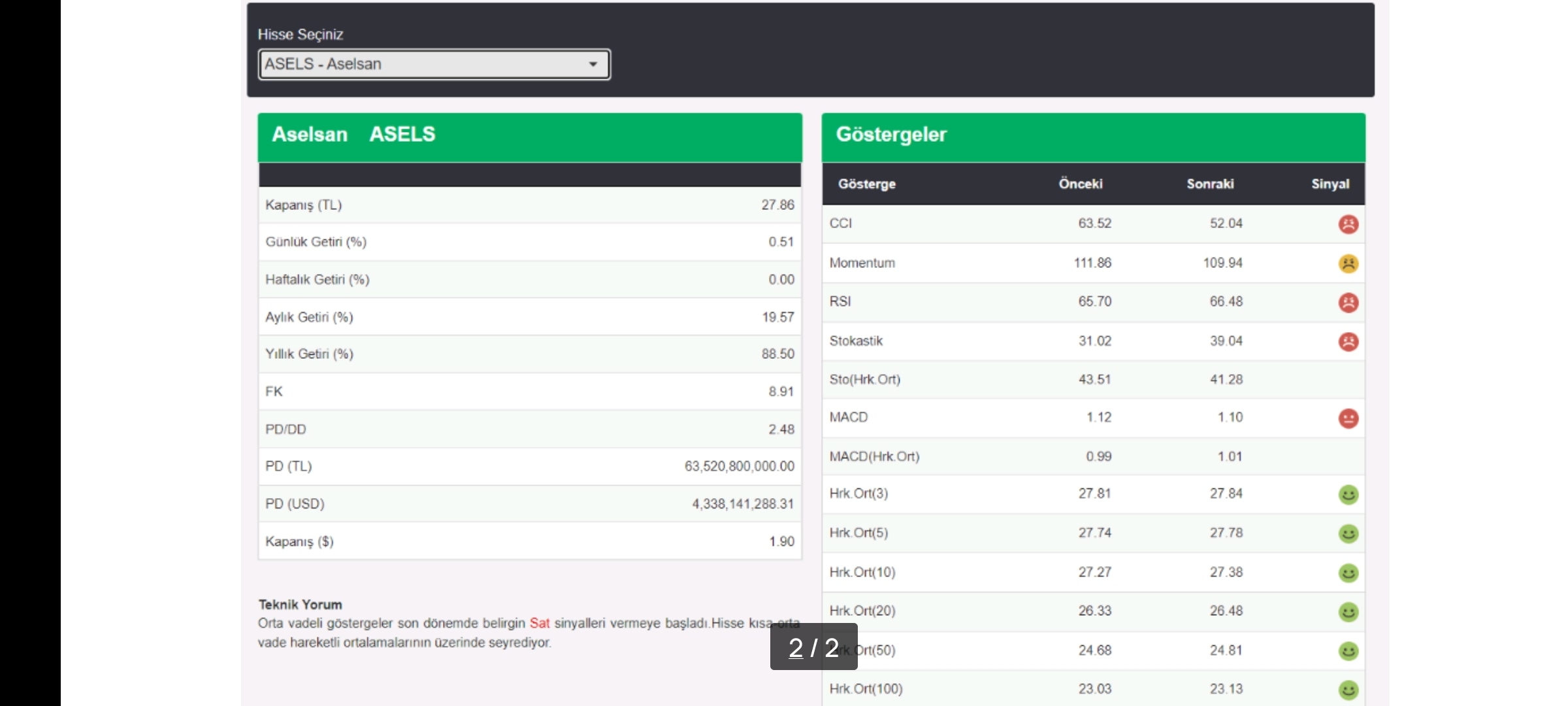Select MACD(Hrk.Ort) next value 1.01
Image resolution: width=1568 pixels, height=706 pixels.
[1230, 456]
